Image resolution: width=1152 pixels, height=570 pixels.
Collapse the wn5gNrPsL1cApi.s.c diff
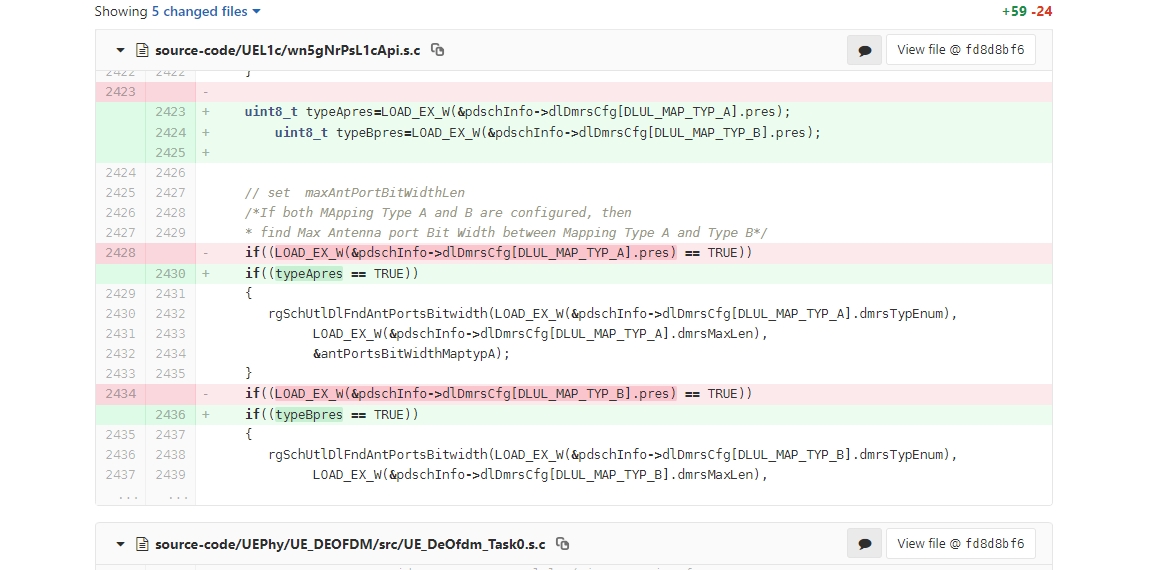(x=120, y=51)
